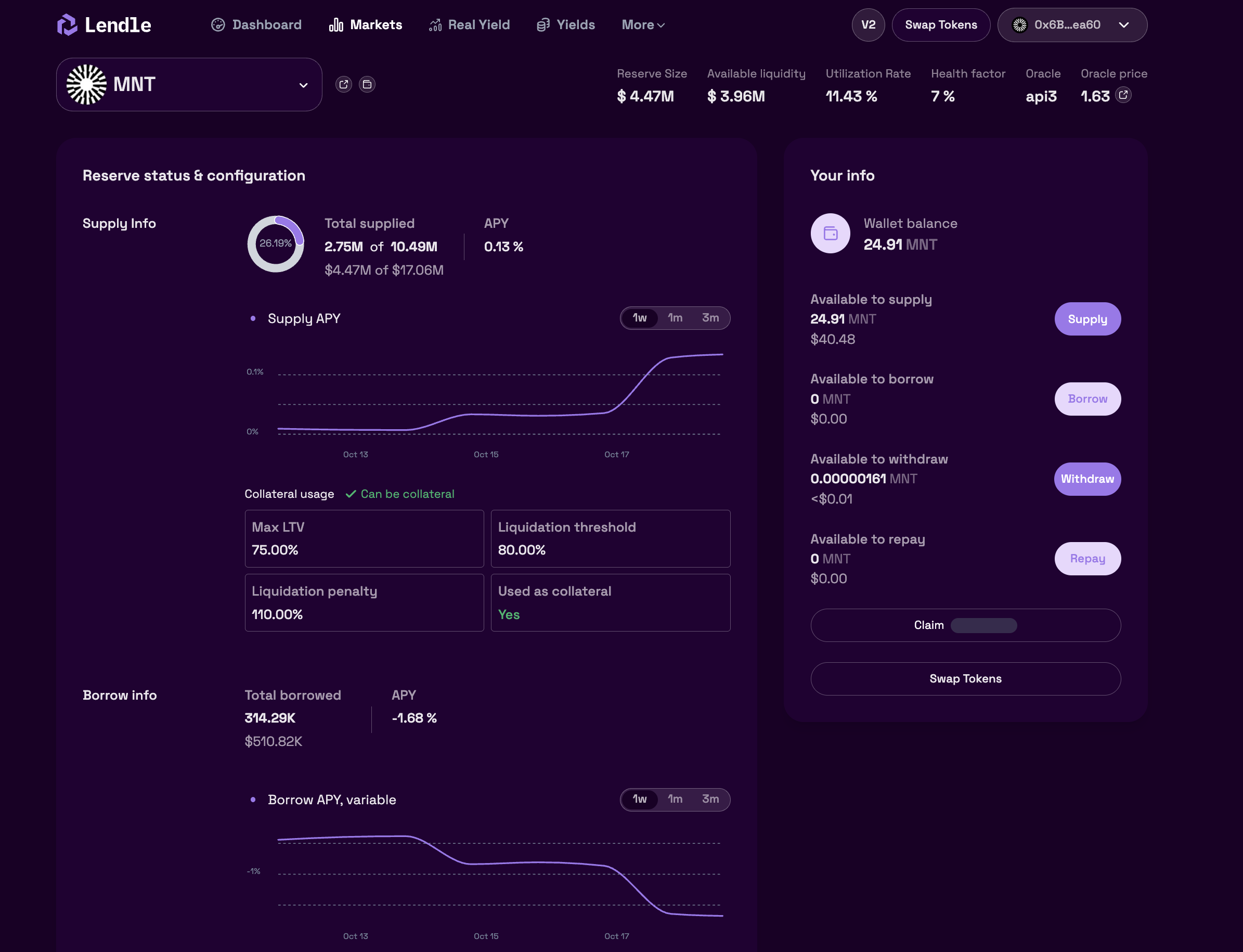Go to the Markets tab
1243x952 pixels.
point(366,24)
